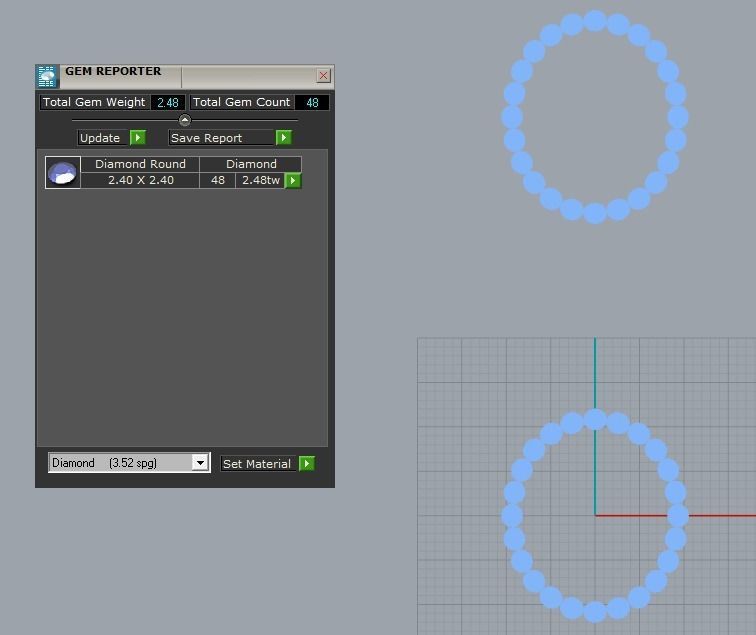
Task: Open the Diamond (3.52 spg) material dropdown
Action: (200, 463)
